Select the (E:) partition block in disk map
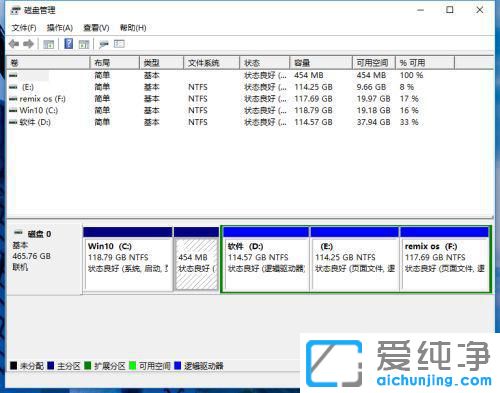The image size is (500, 393). 355,259
